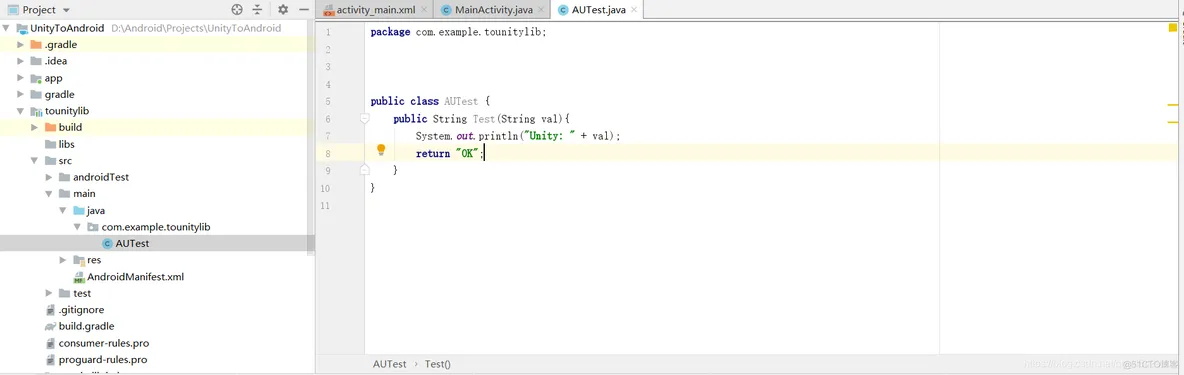The image size is (1184, 375).
Task: Click line number 7 in gutter
Action: [327, 137]
